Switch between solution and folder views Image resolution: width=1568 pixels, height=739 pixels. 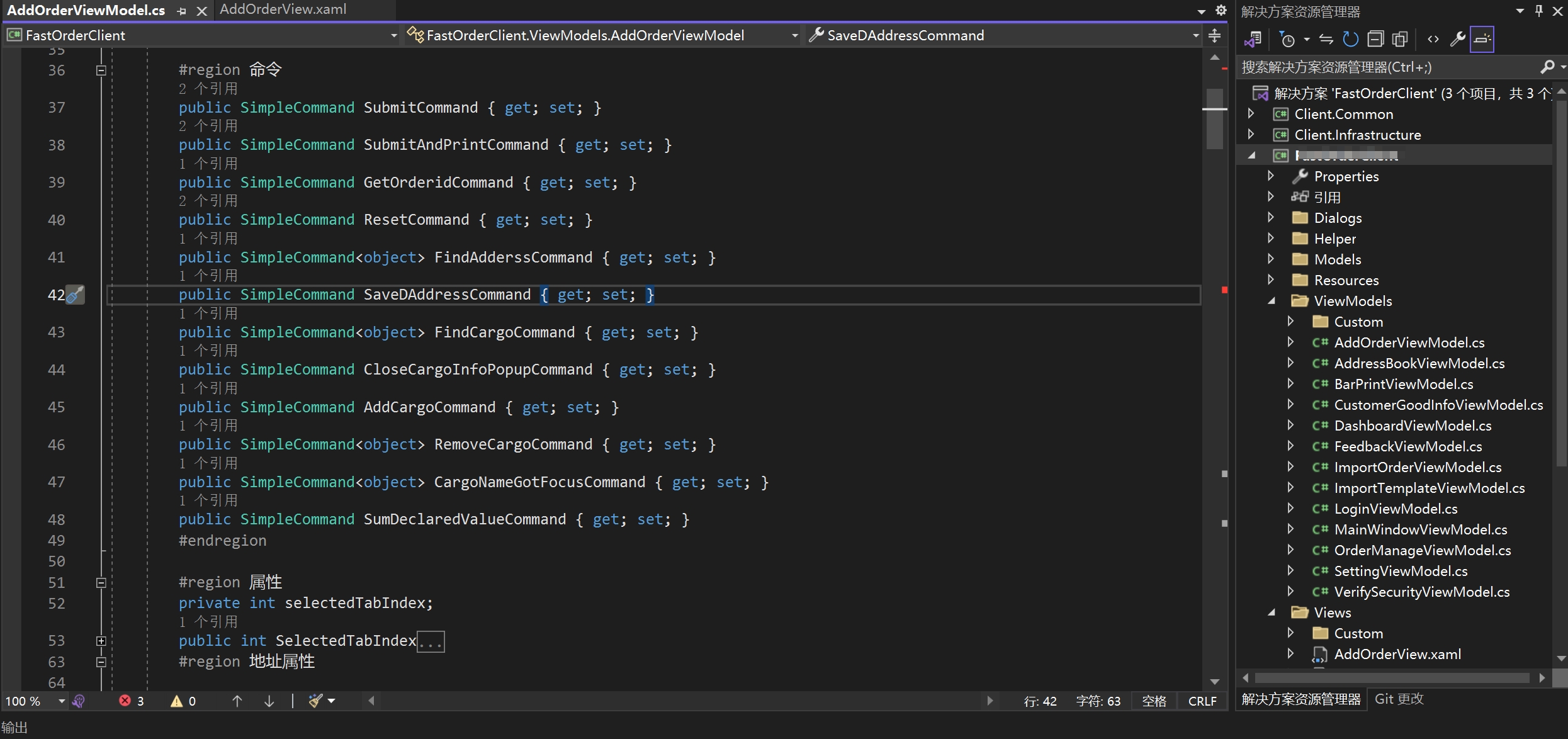click(1253, 40)
